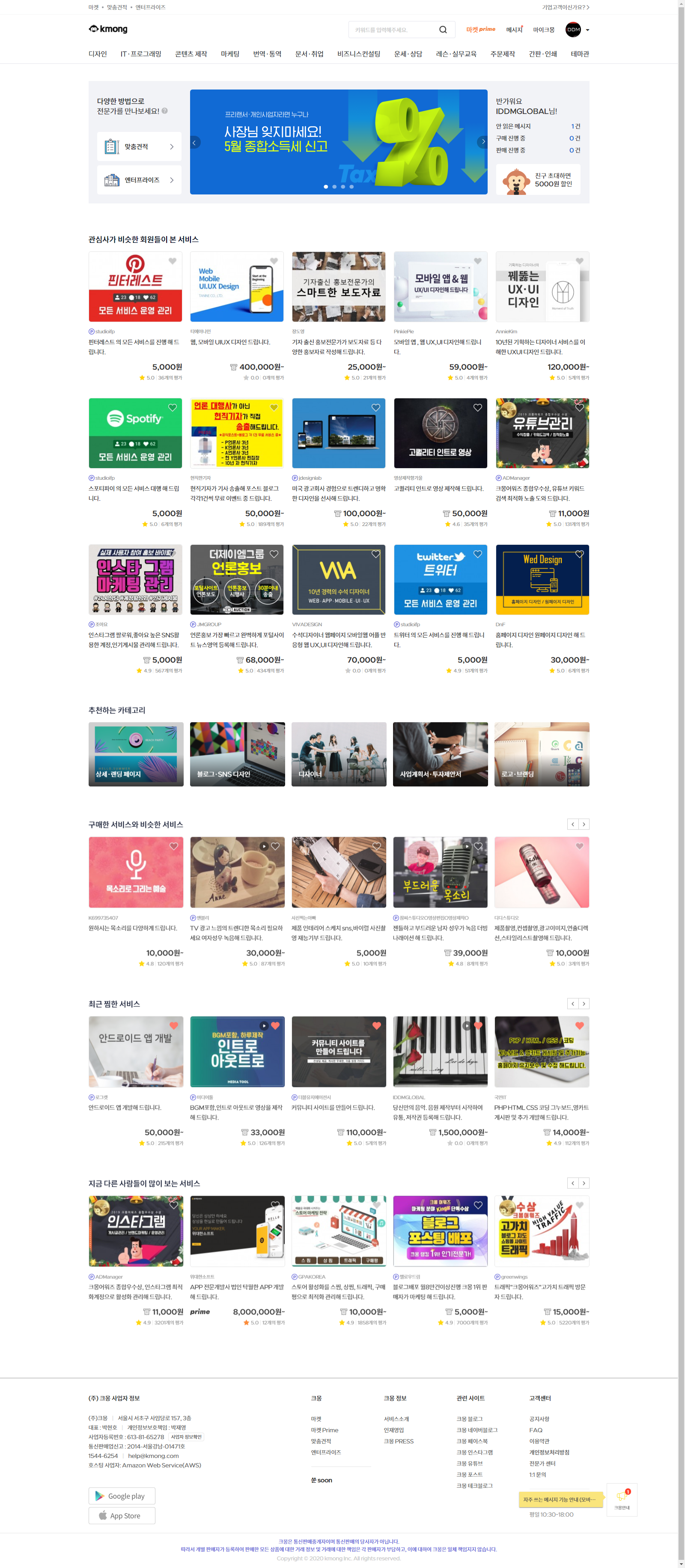This screenshot has width=685, height=1568.
Task: Select the 마케팅 category menu
Action: [230, 54]
